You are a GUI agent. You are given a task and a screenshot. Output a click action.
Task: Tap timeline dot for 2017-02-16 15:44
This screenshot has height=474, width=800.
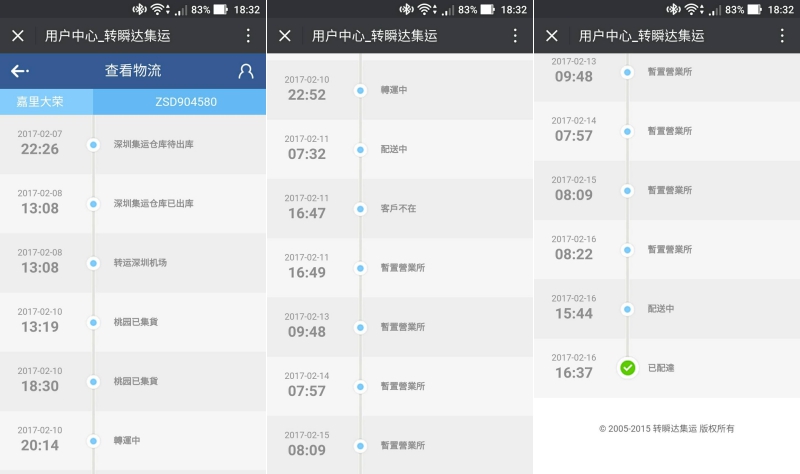pos(628,309)
